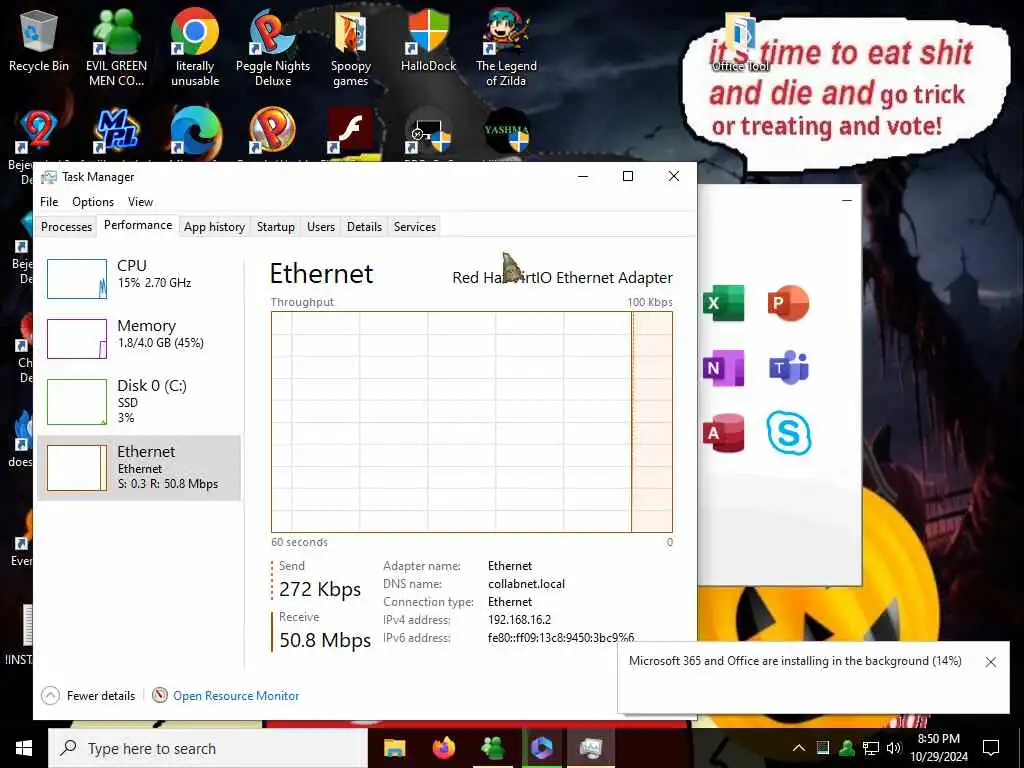The width and height of the screenshot is (1024, 768).
Task: Open EVIL GREEN MEN CO desktop shortcut
Action: coord(116,47)
